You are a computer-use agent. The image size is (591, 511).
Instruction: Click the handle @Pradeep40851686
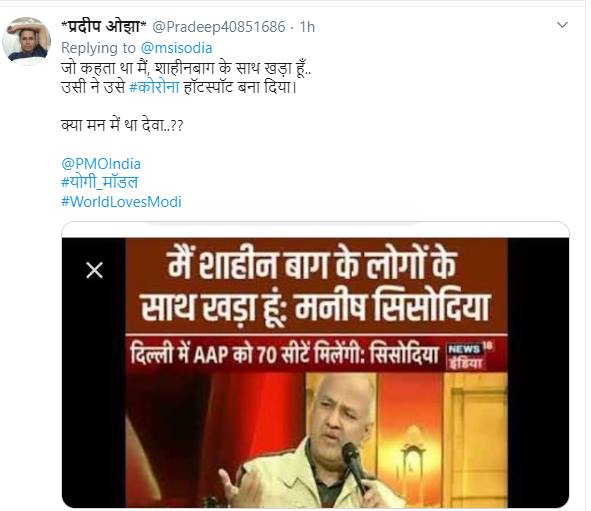pos(219,27)
